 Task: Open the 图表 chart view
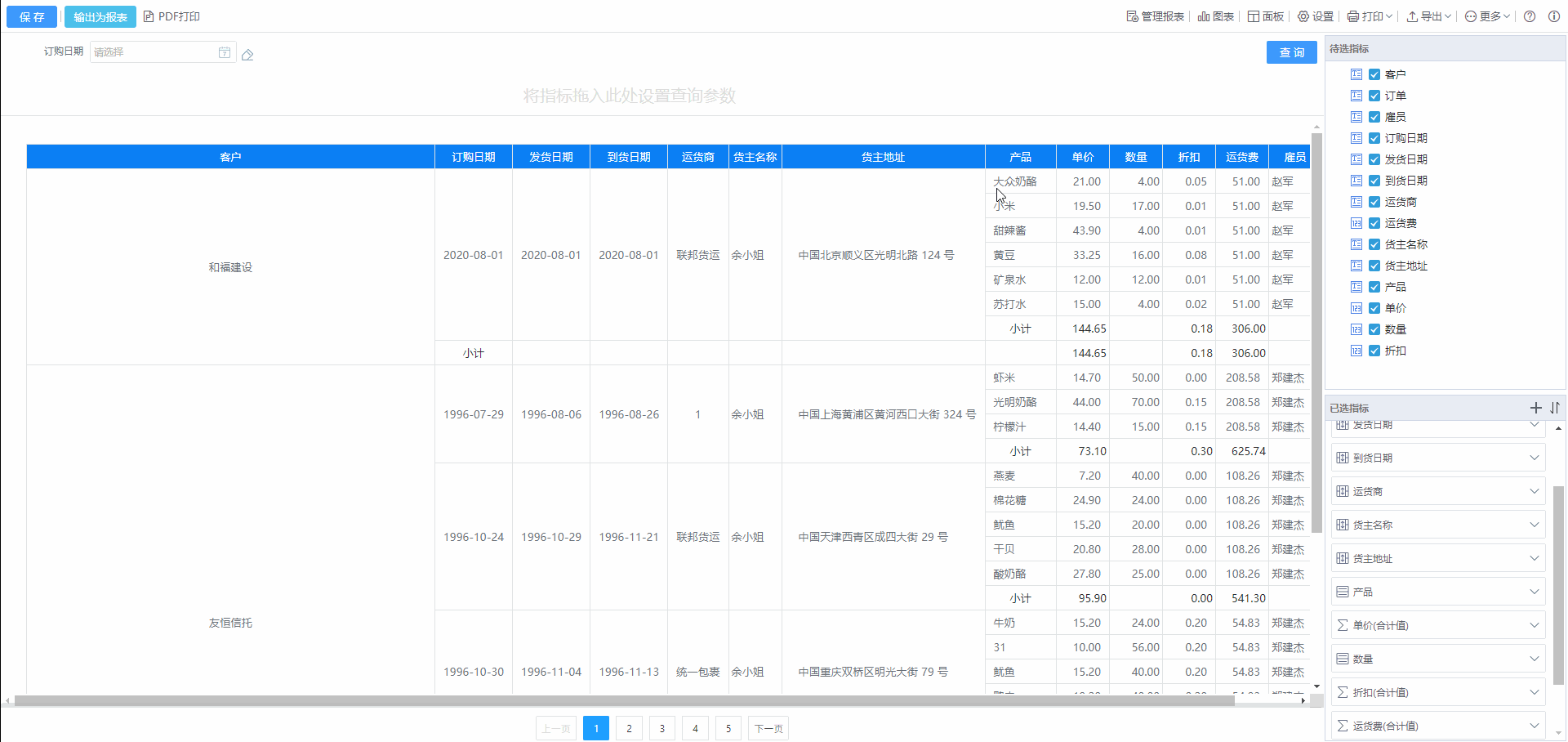tap(1216, 16)
